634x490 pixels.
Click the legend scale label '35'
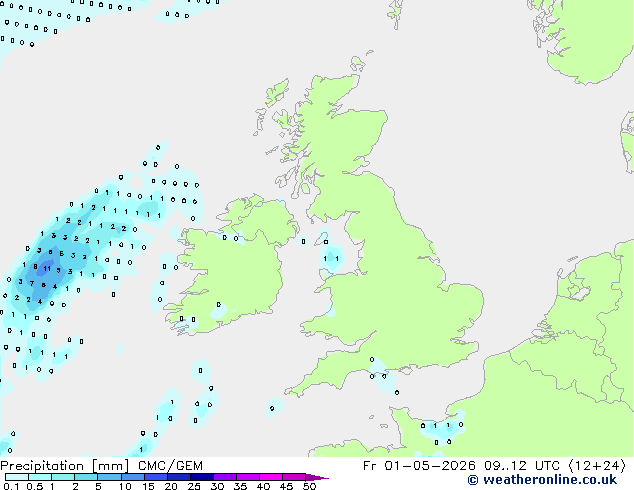[x=240, y=486]
